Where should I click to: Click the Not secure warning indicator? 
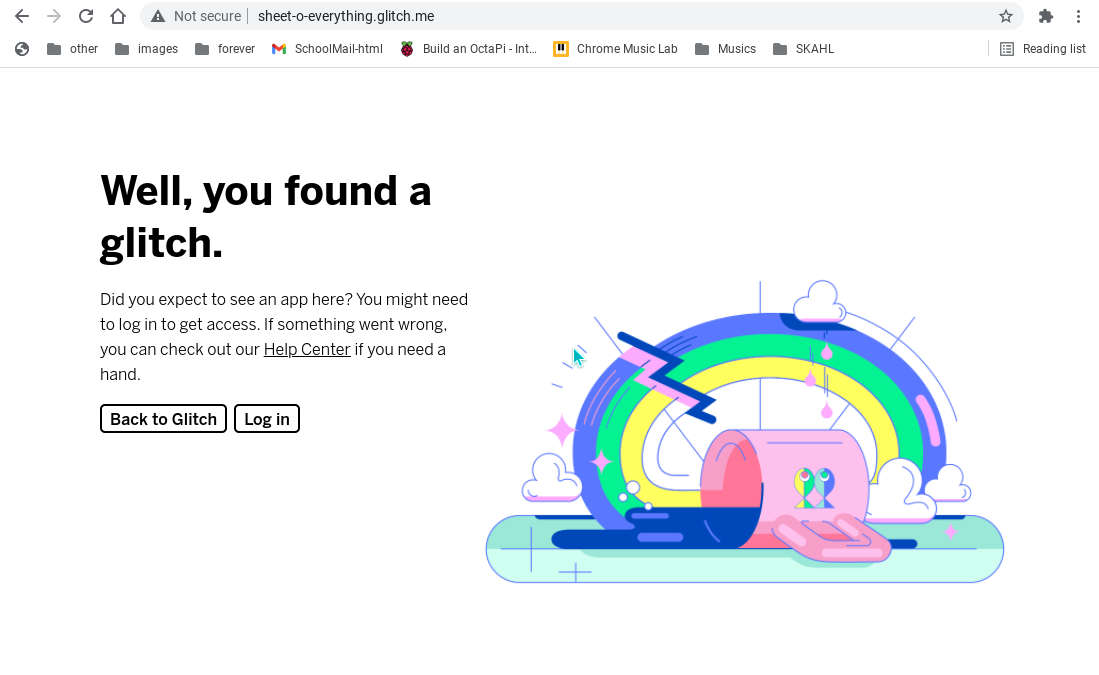point(196,16)
